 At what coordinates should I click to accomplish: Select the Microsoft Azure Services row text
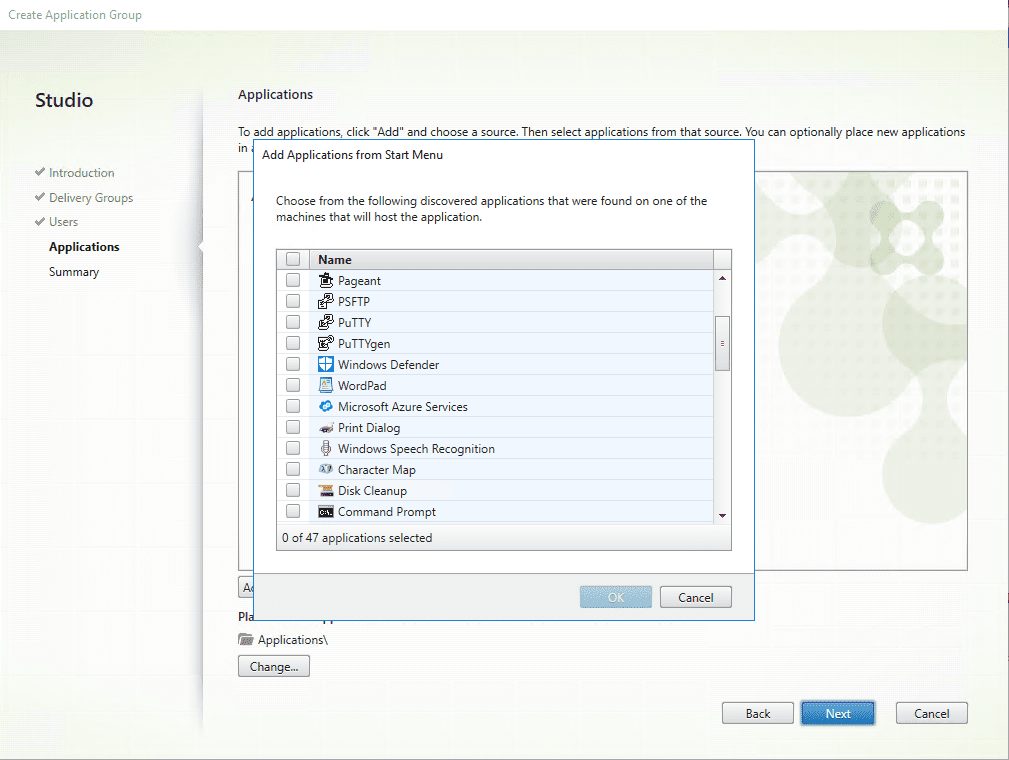(x=402, y=407)
